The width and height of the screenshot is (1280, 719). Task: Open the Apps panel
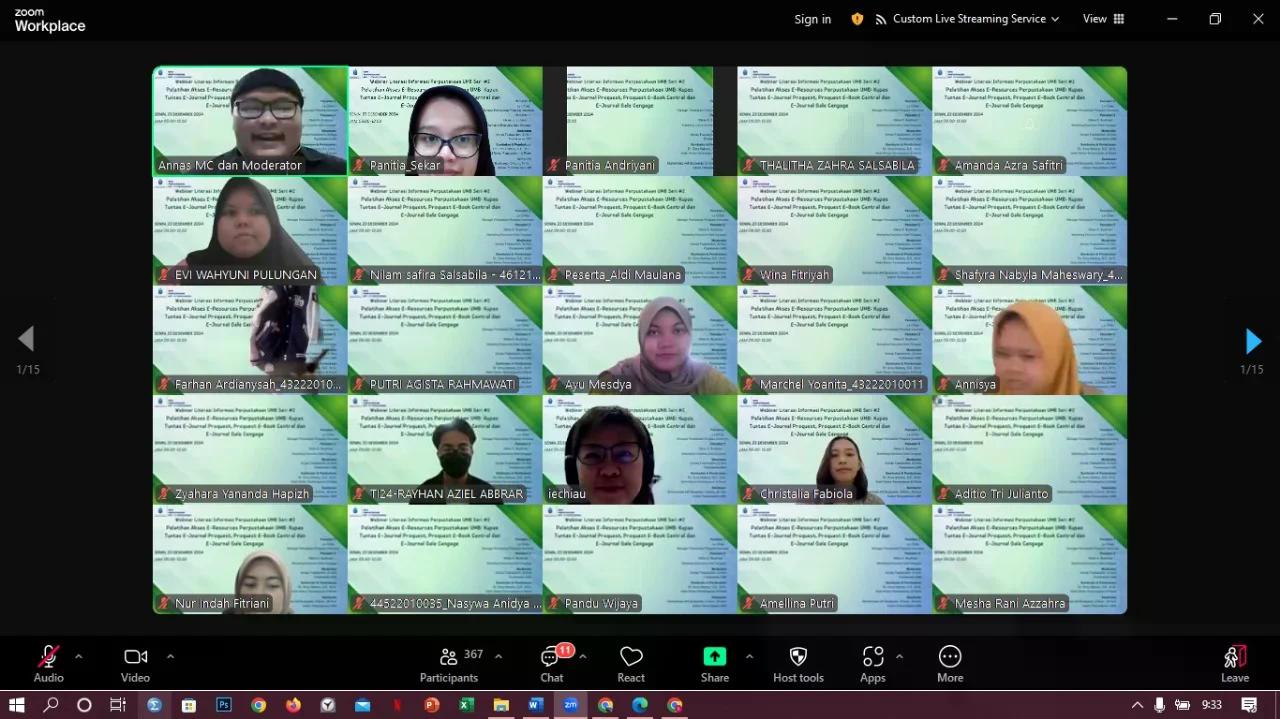pyautogui.click(x=872, y=663)
